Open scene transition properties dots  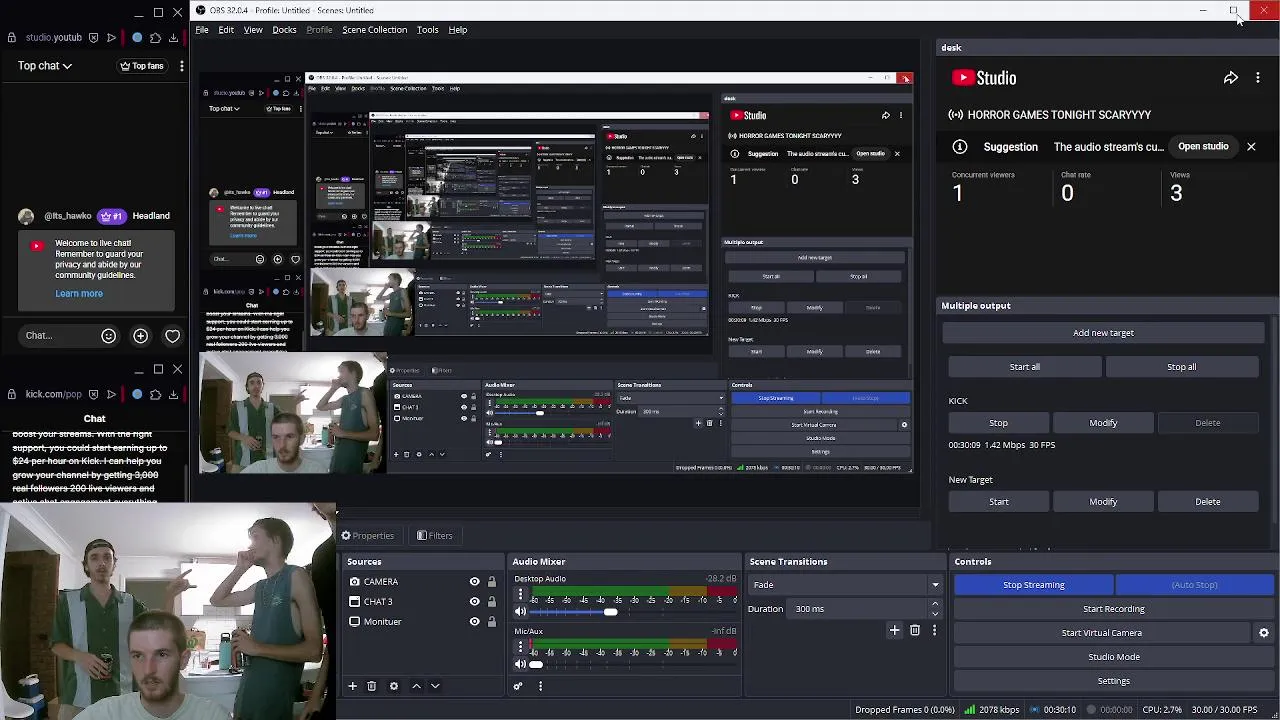click(x=934, y=630)
